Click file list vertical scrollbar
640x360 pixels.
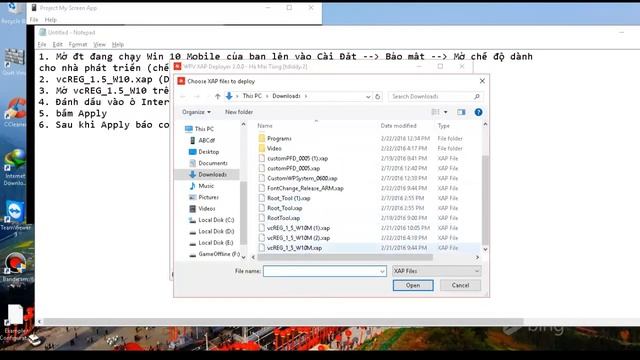485,200
